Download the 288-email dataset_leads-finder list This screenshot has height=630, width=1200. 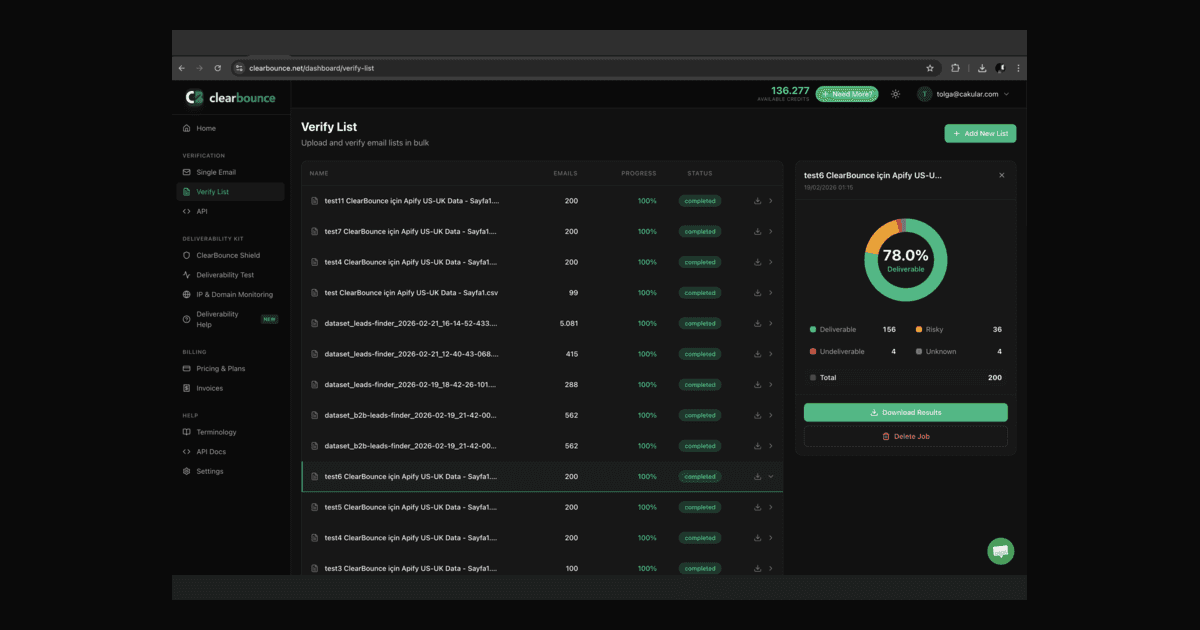[757, 385]
